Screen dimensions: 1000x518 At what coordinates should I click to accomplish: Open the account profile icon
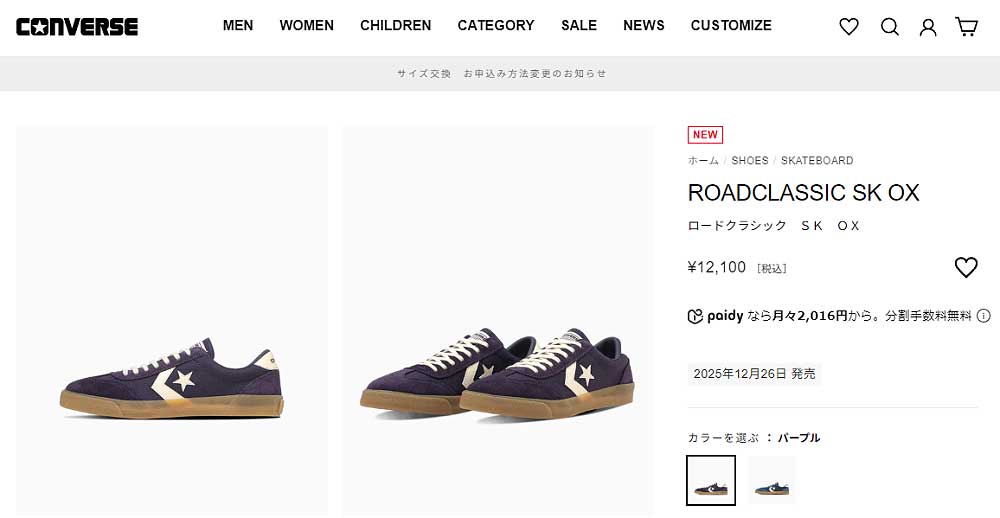tap(928, 27)
